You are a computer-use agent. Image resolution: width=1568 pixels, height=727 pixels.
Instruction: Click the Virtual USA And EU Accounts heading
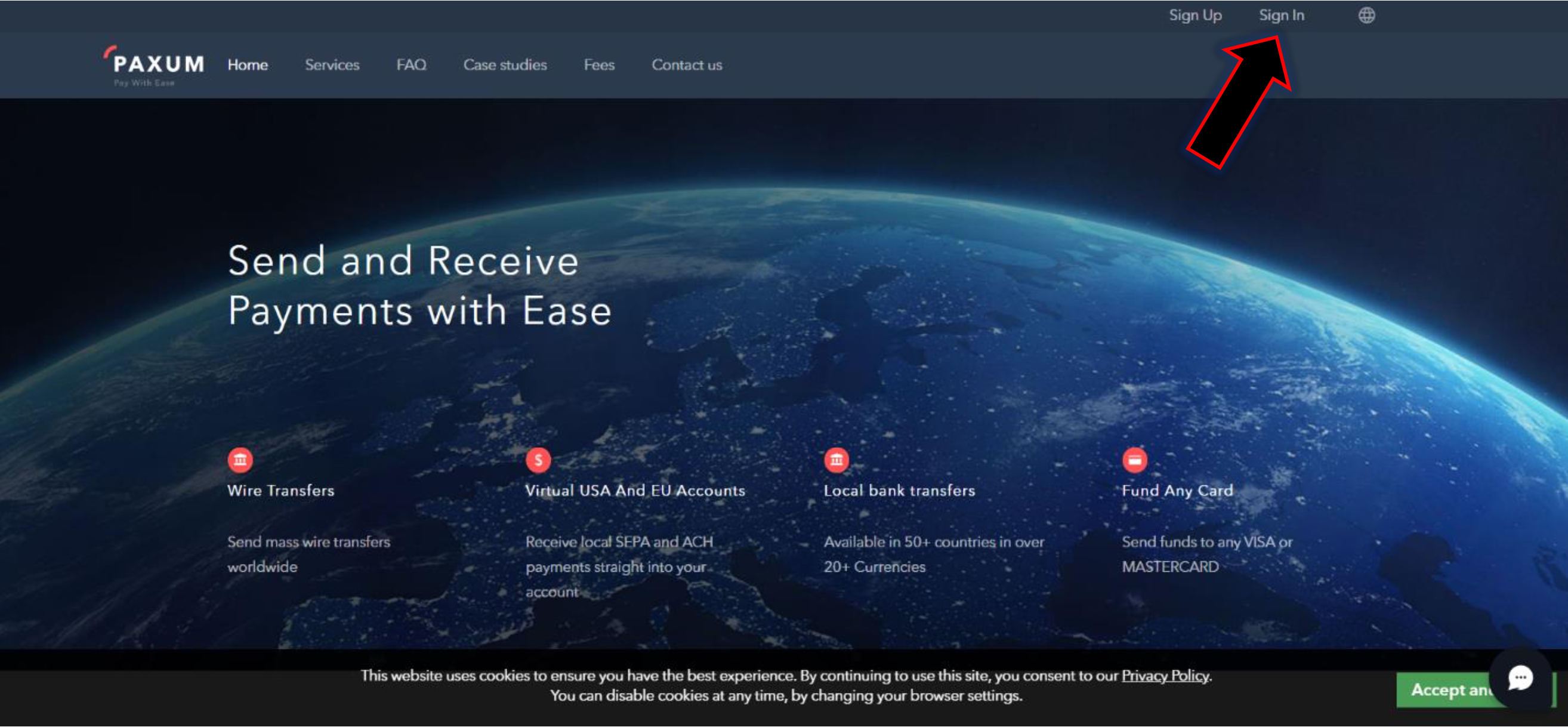[x=635, y=490]
